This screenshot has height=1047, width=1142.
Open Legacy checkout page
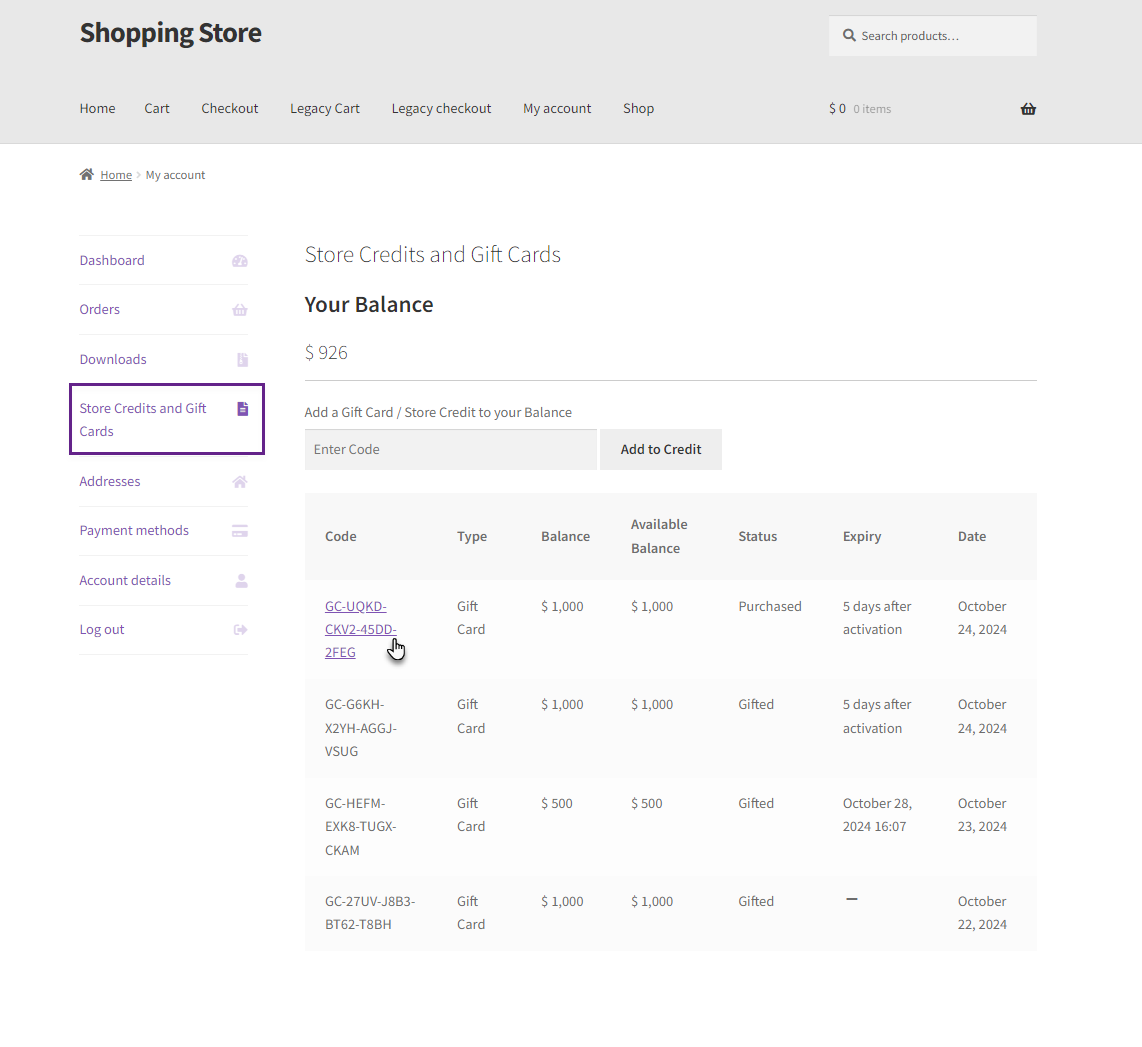[x=441, y=108]
